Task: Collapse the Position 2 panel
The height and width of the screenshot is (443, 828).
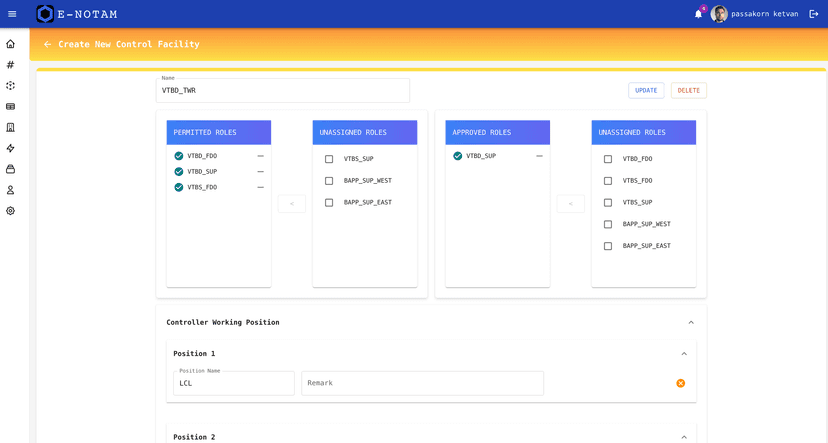Action: (684, 437)
